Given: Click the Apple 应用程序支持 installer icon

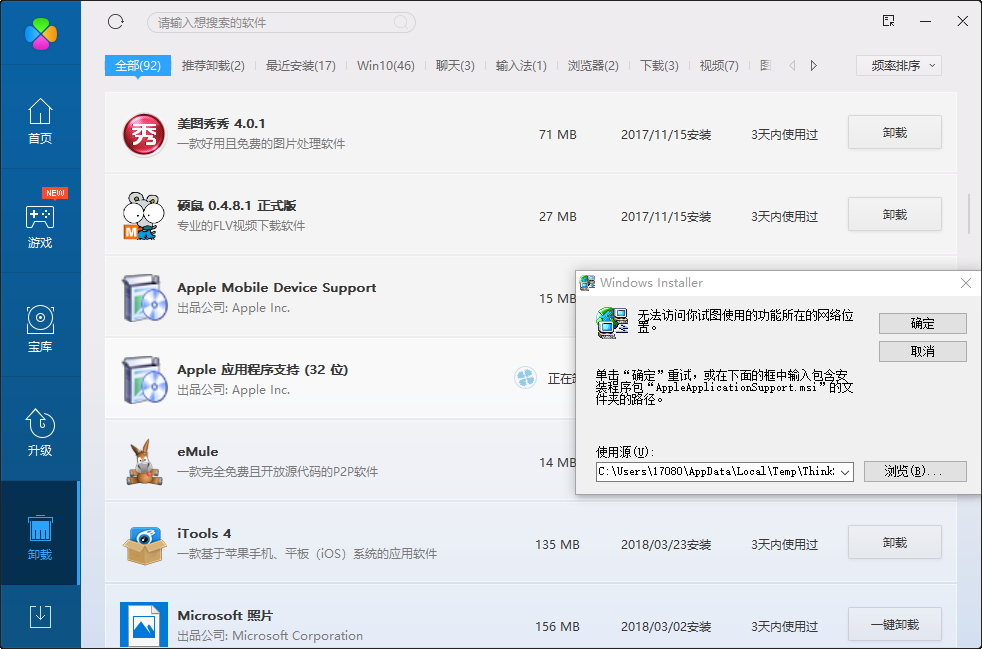Looking at the screenshot, I should tap(145, 380).
